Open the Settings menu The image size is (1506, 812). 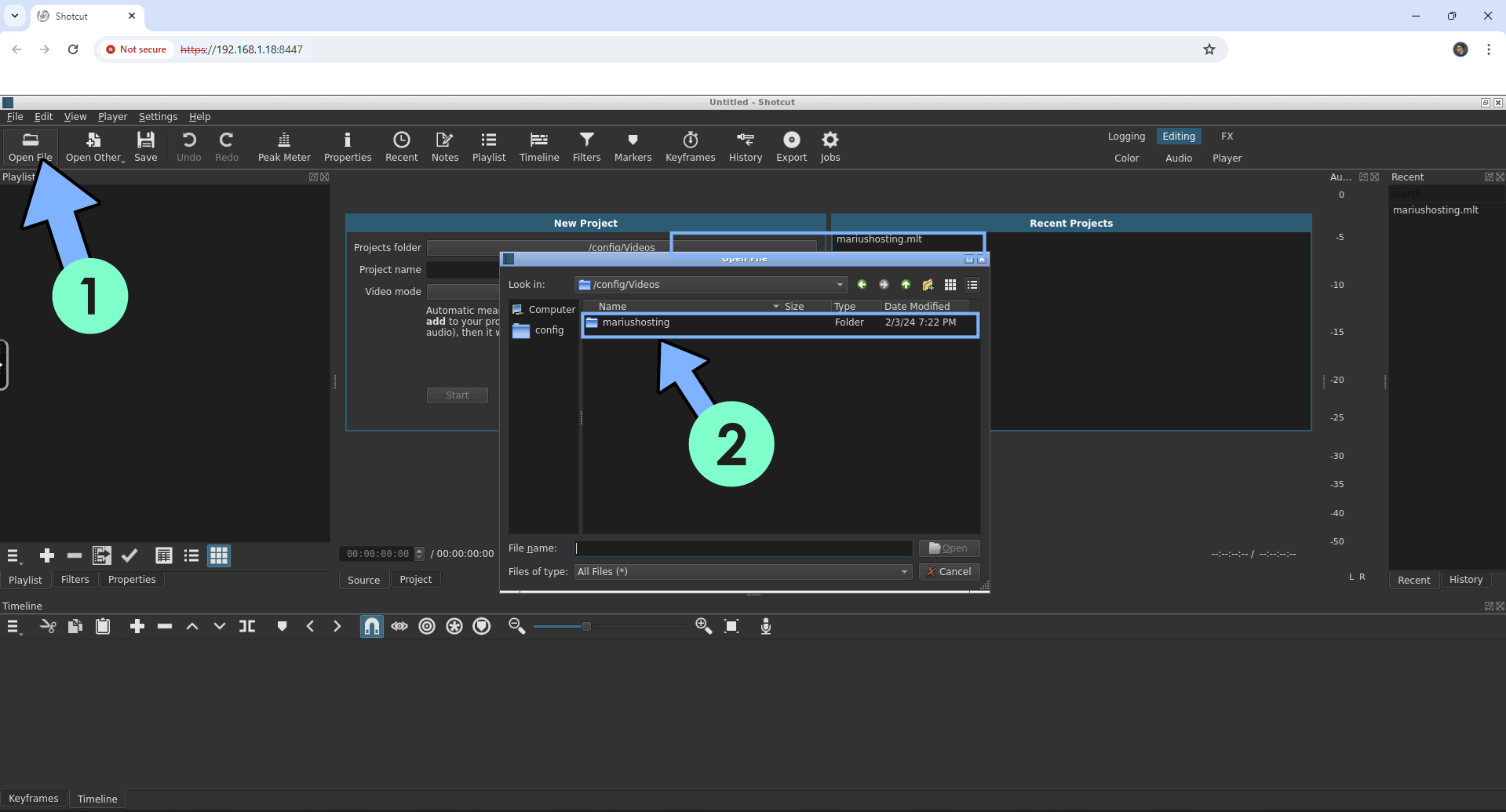pyautogui.click(x=158, y=116)
